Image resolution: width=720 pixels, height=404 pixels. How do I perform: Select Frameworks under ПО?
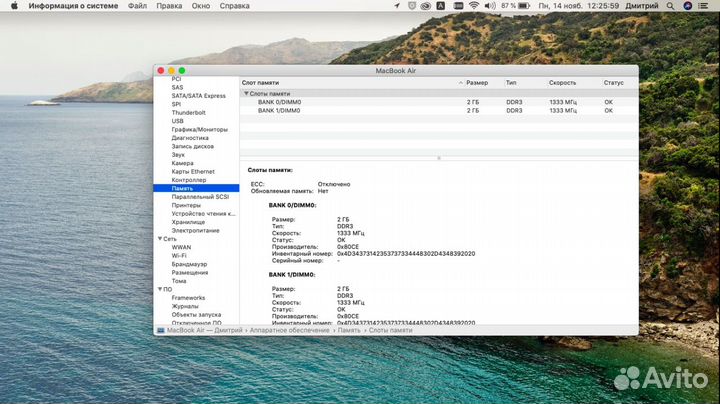click(x=188, y=298)
